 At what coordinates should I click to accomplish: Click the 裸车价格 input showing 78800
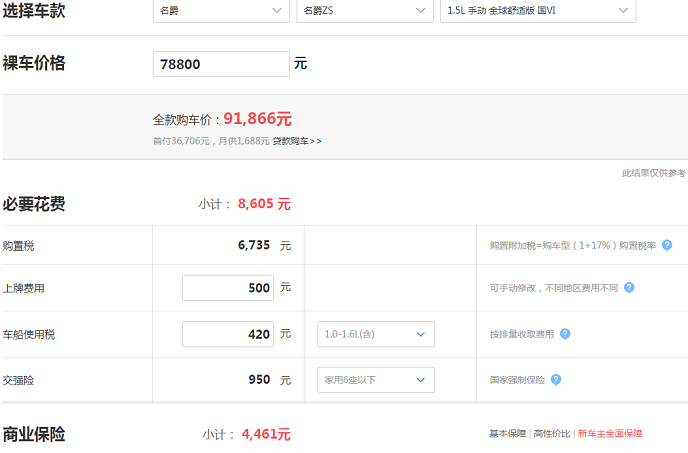point(221,64)
